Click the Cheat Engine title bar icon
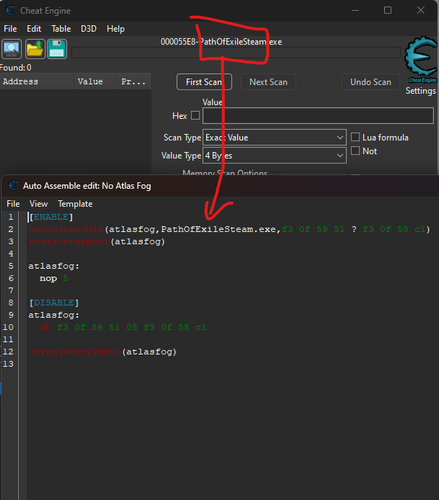The width and height of the screenshot is (439, 500). 11,11
